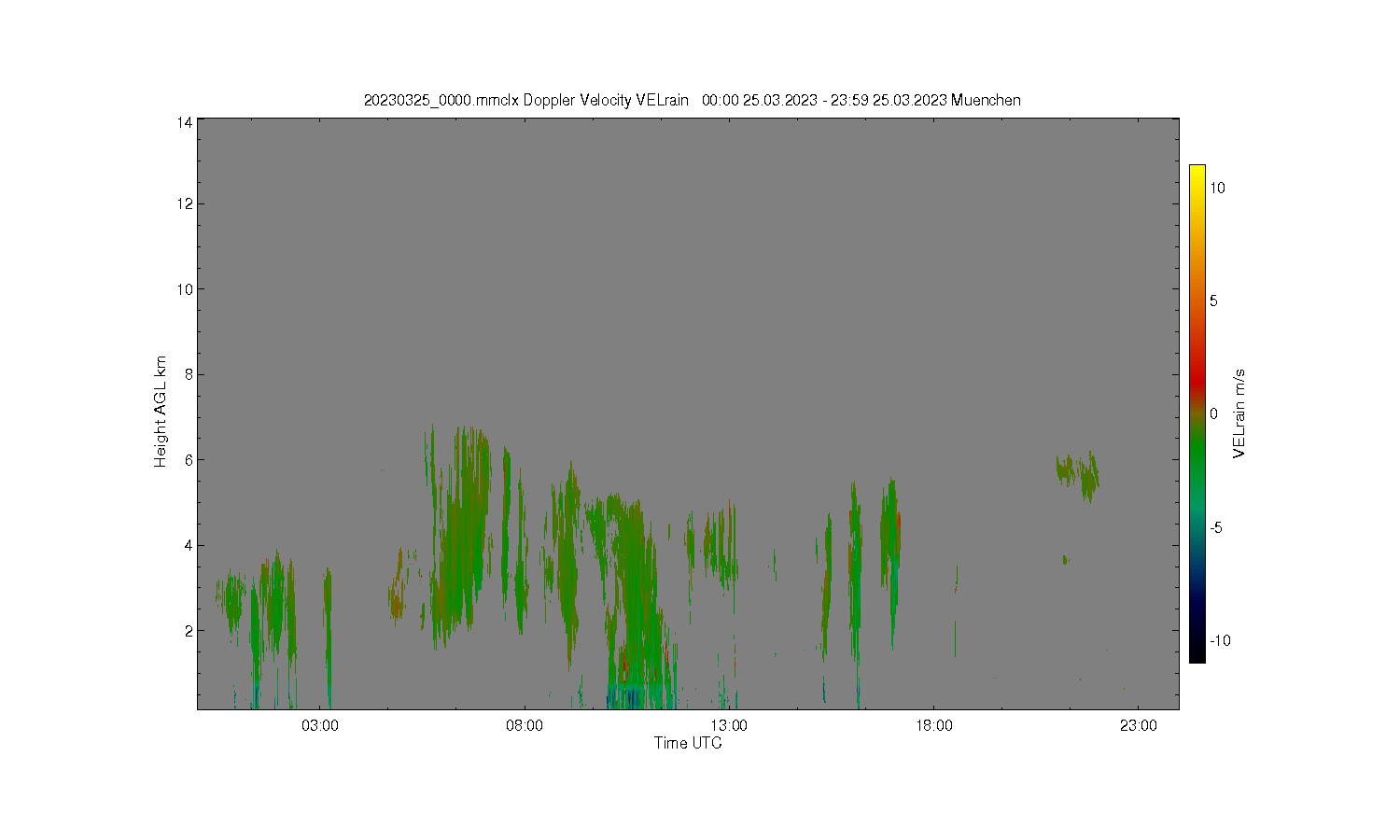Click the colorbar value -5
This screenshot has height=840, width=1400.
1216,527
